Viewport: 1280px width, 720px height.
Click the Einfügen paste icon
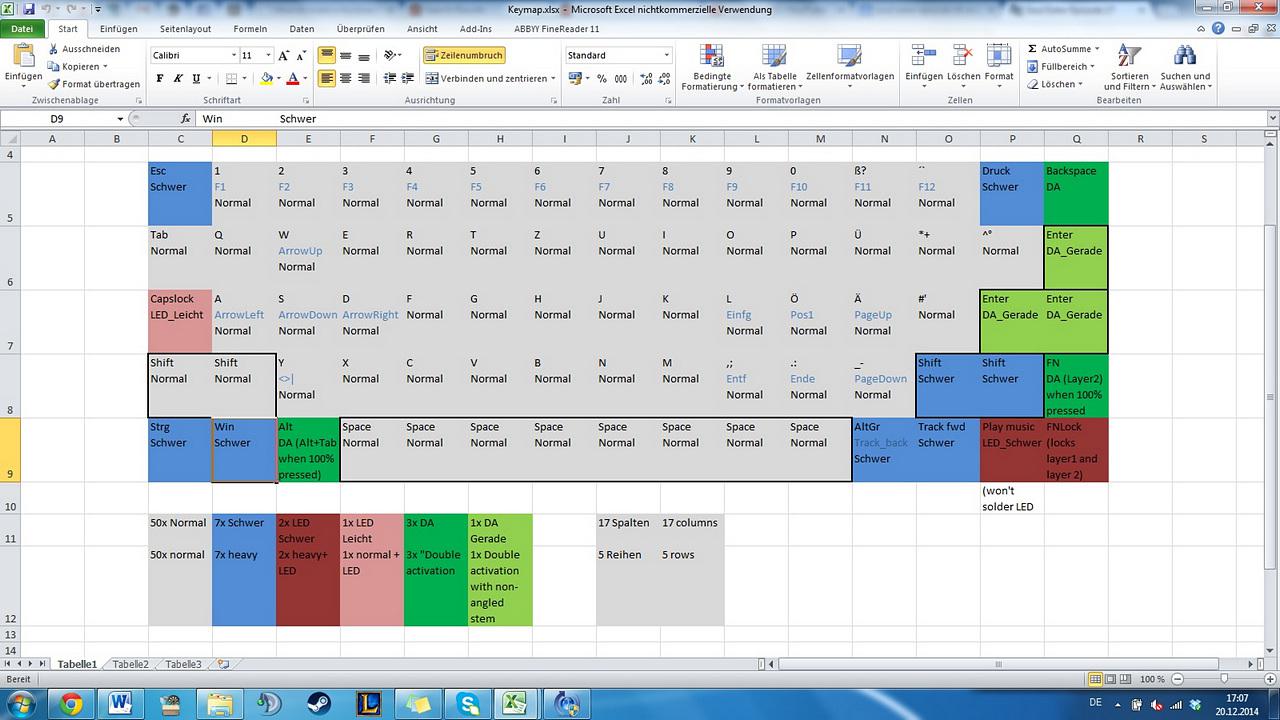23,56
